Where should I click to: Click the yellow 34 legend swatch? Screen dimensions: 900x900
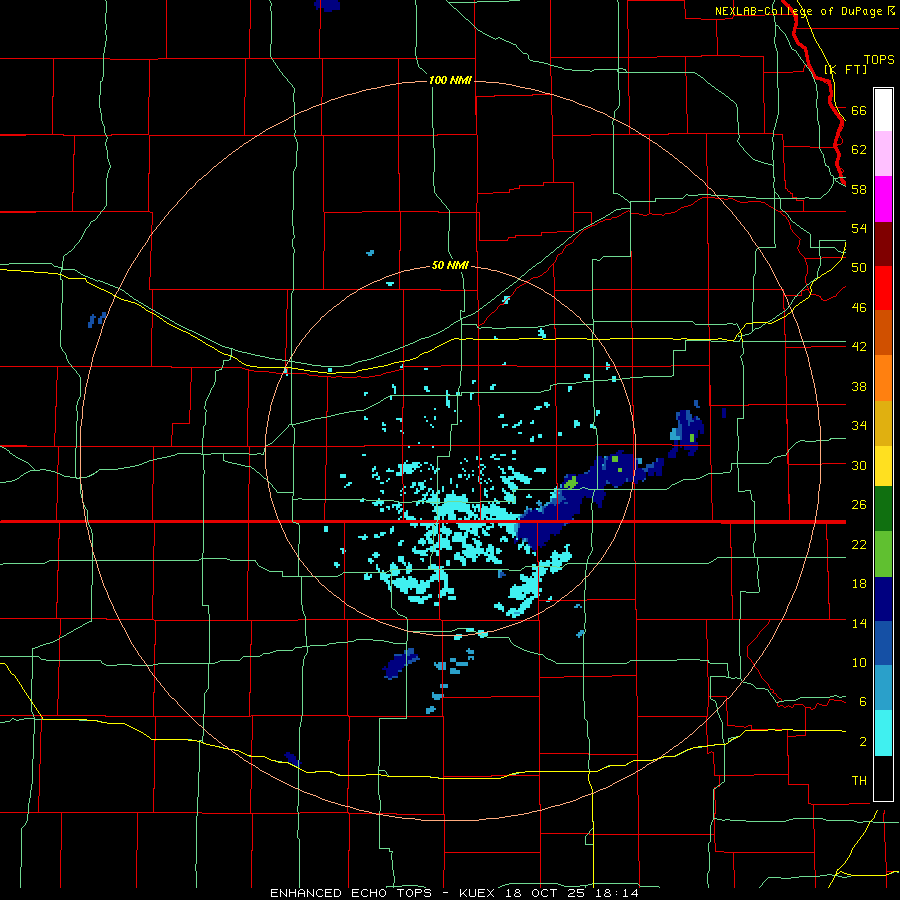(x=883, y=465)
